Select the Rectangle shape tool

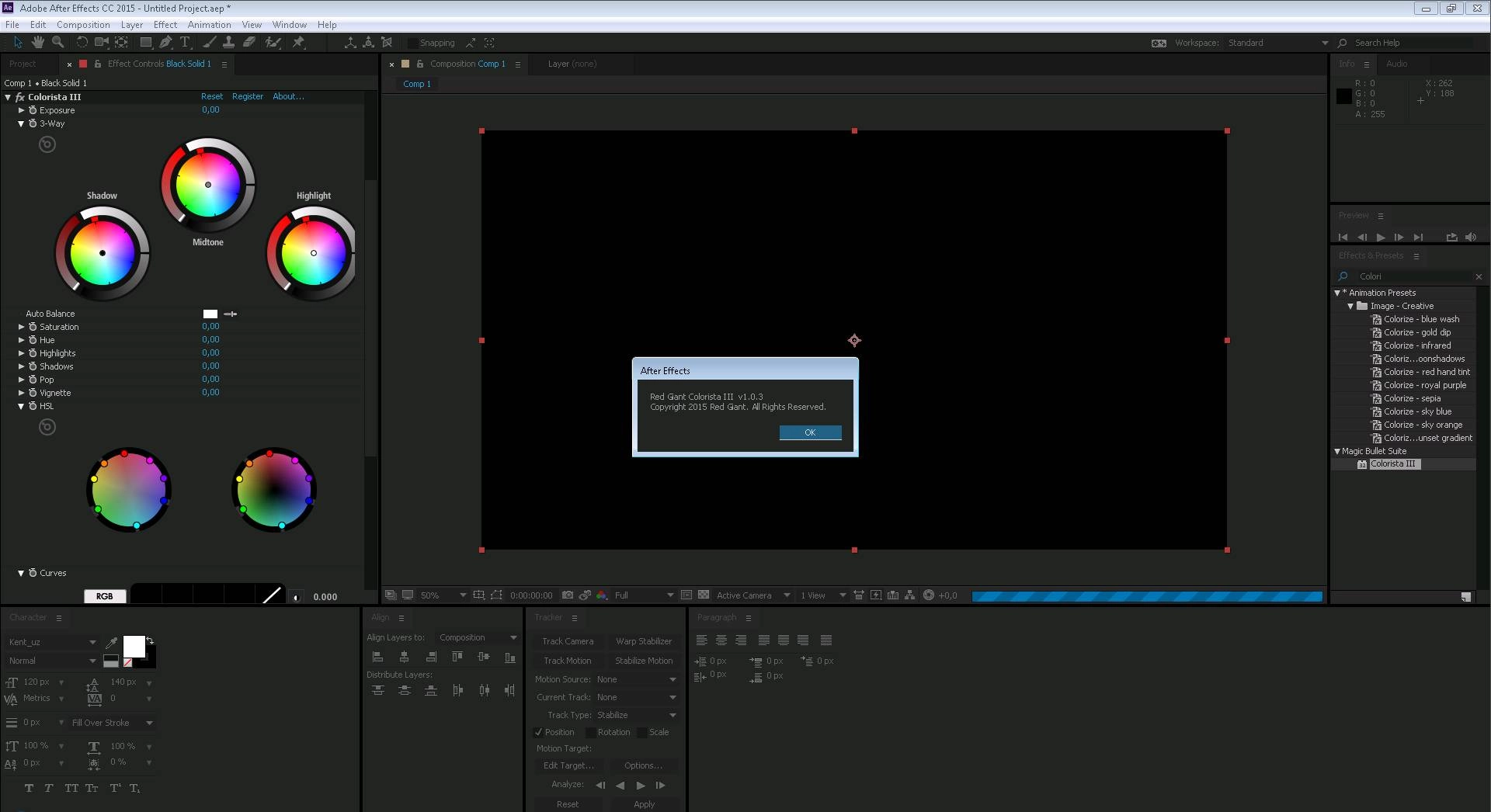[145, 43]
